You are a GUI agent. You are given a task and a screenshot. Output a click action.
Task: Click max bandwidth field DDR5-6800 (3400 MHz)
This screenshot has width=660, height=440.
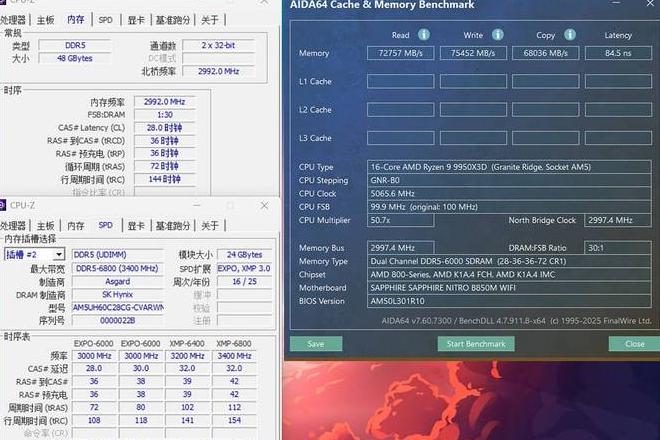coord(117,268)
